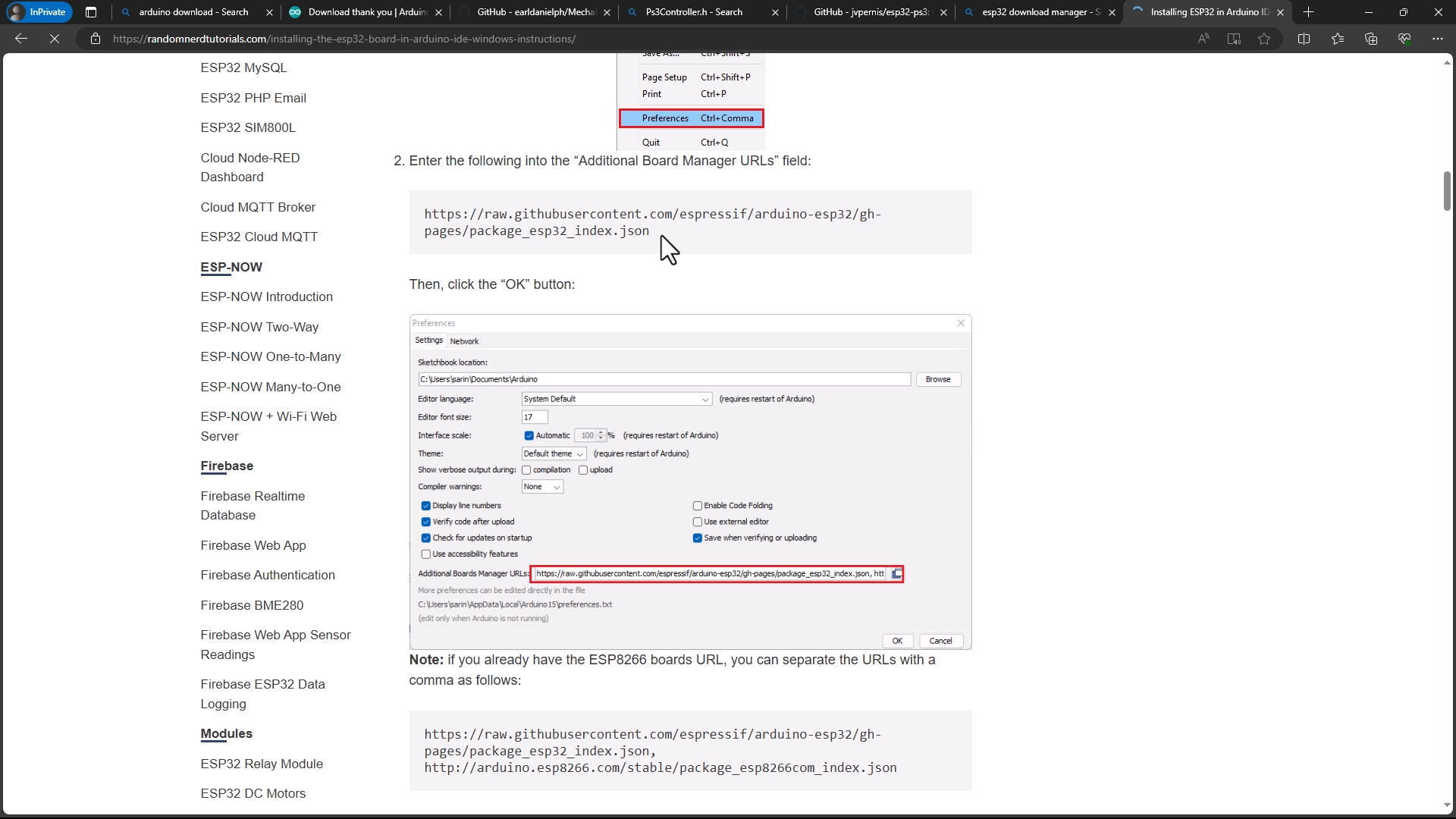Viewport: 1456px width, 819px height.
Task: Open the Favorites list
Action: 1338,39
